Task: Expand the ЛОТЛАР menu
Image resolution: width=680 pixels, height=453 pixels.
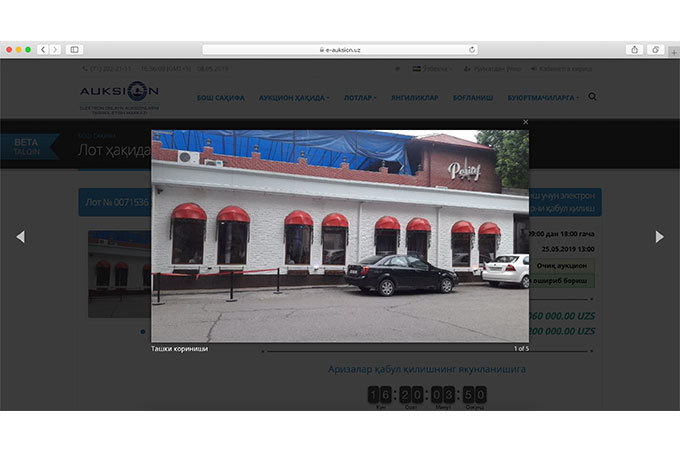Action: [x=360, y=98]
